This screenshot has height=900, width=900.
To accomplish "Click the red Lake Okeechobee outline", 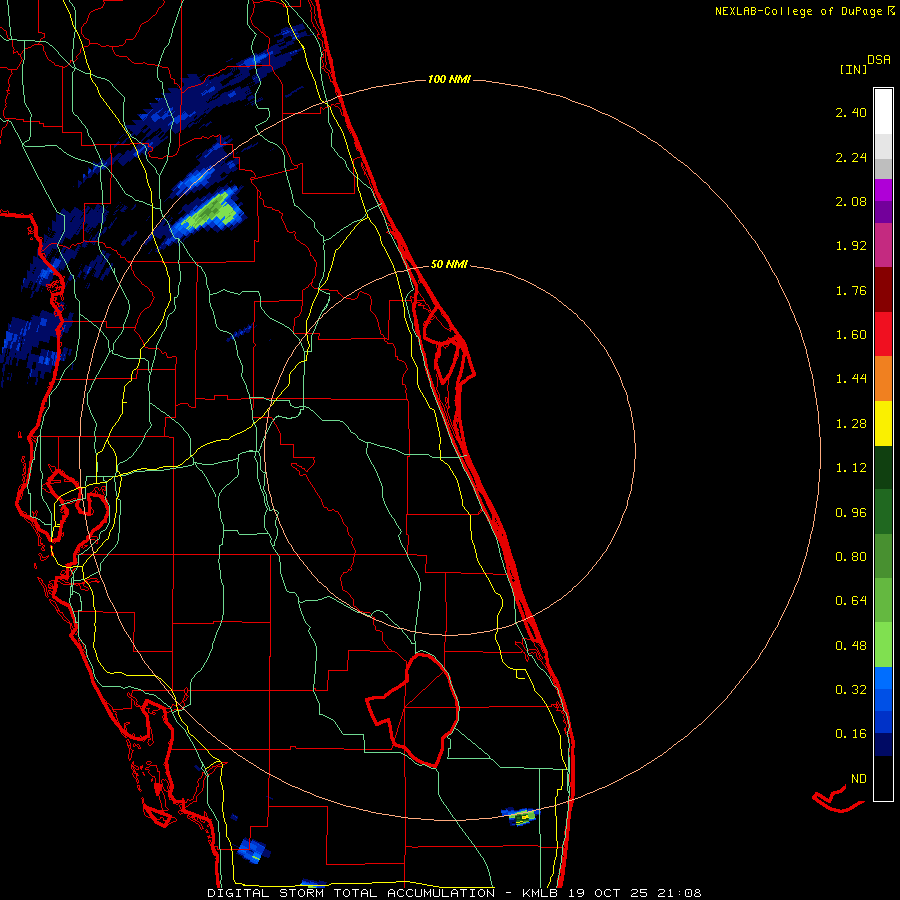I will click(x=413, y=710).
